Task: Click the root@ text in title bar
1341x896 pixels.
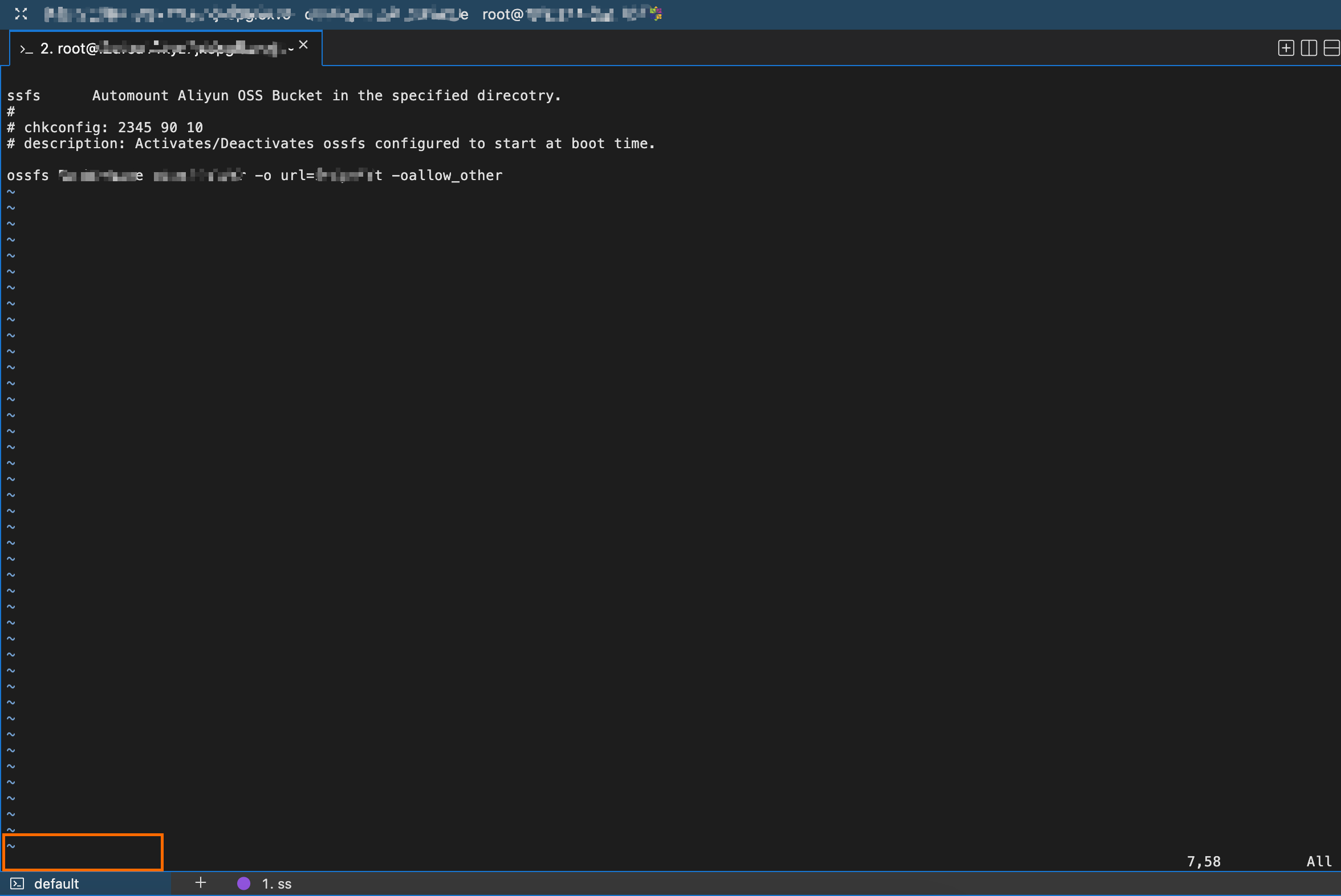Action: (503, 14)
